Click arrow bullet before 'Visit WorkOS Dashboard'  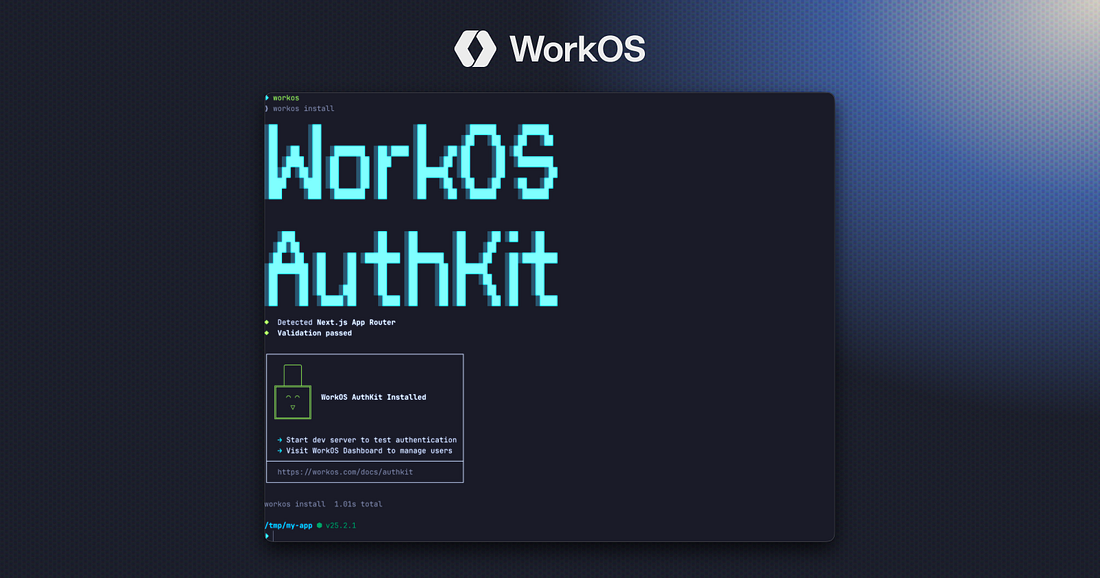point(280,451)
